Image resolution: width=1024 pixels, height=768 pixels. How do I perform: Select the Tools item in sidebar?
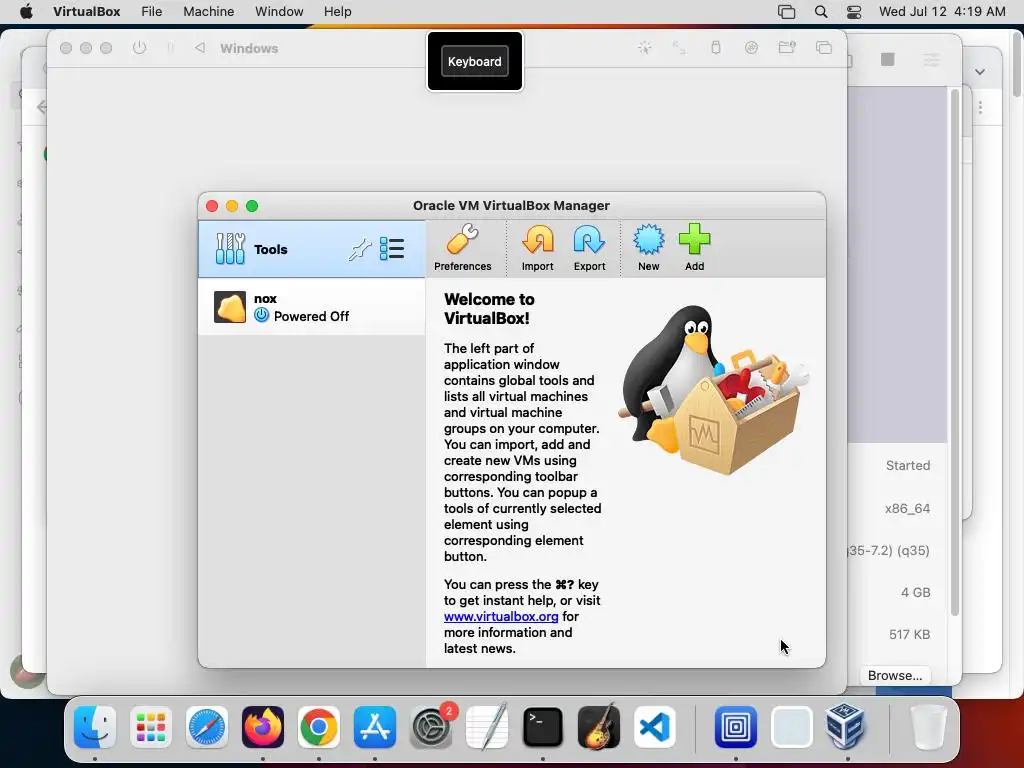(x=312, y=249)
